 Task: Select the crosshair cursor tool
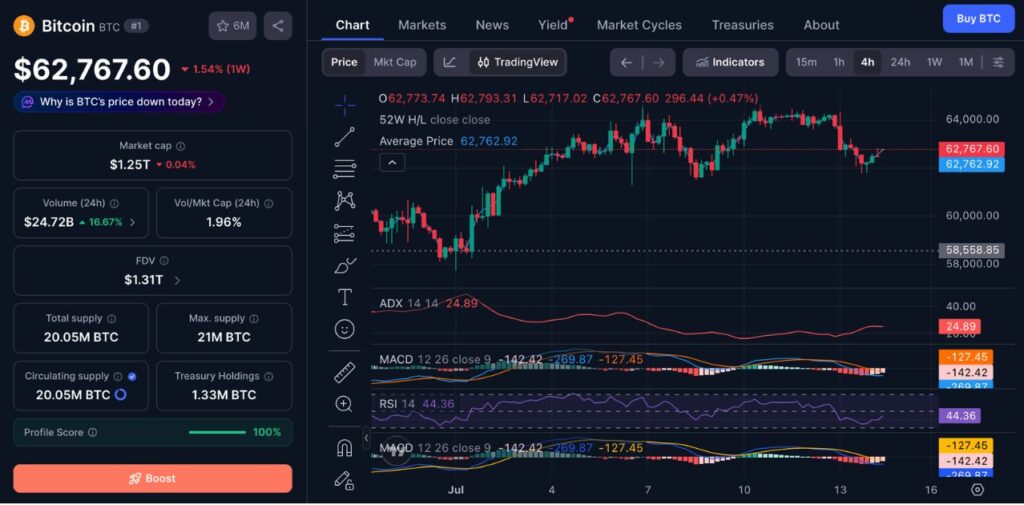coord(345,105)
